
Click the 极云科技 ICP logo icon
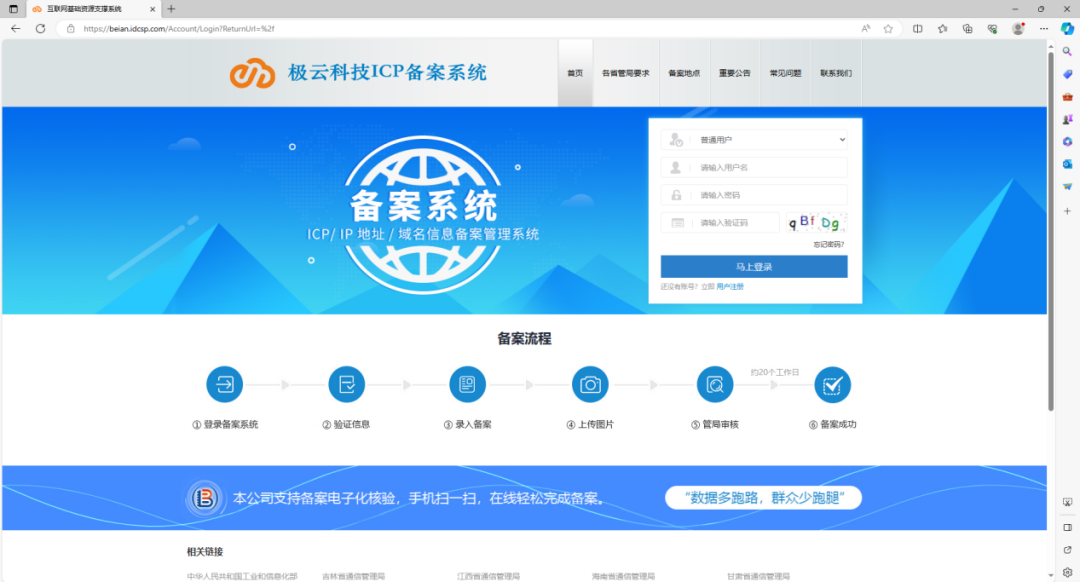coord(253,71)
